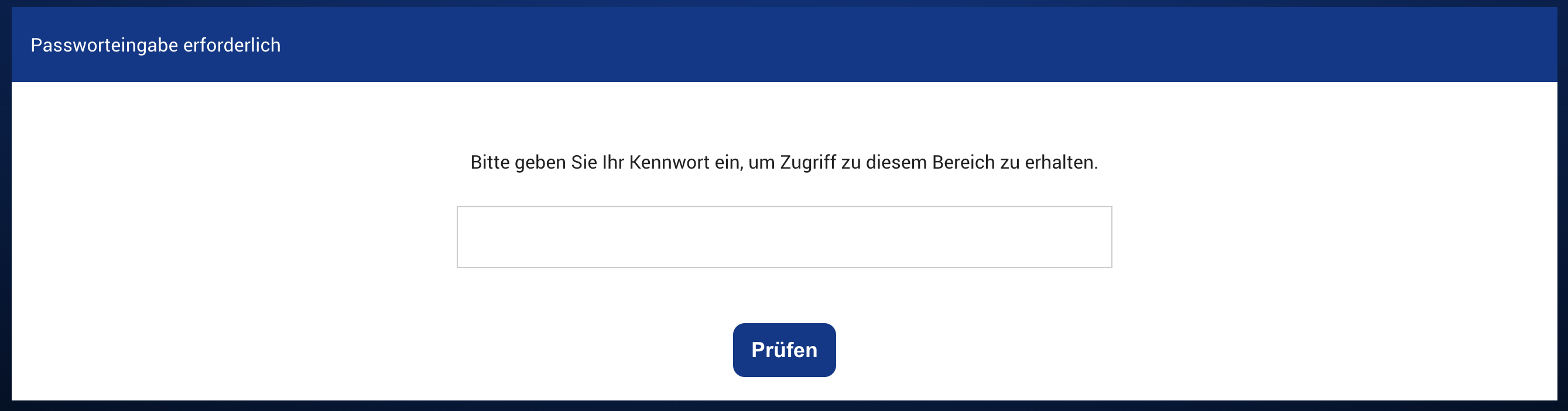Viewport: 1568px width, 411px height.
Task: Click the word 'Bitte' starting the instruction
Action: pos(490,163)
